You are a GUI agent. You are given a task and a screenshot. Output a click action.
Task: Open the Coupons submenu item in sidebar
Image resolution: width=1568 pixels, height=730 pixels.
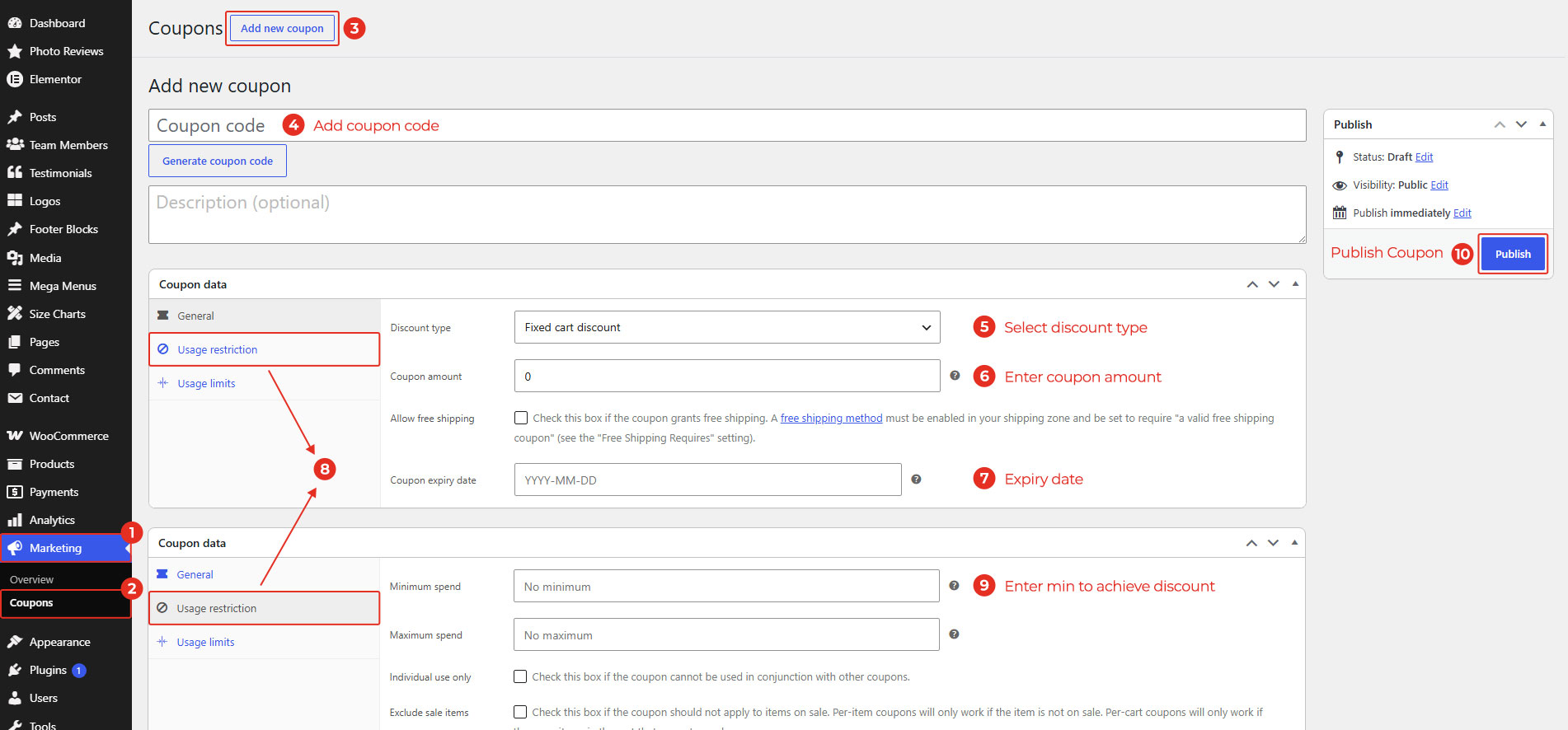click(31, 603)
